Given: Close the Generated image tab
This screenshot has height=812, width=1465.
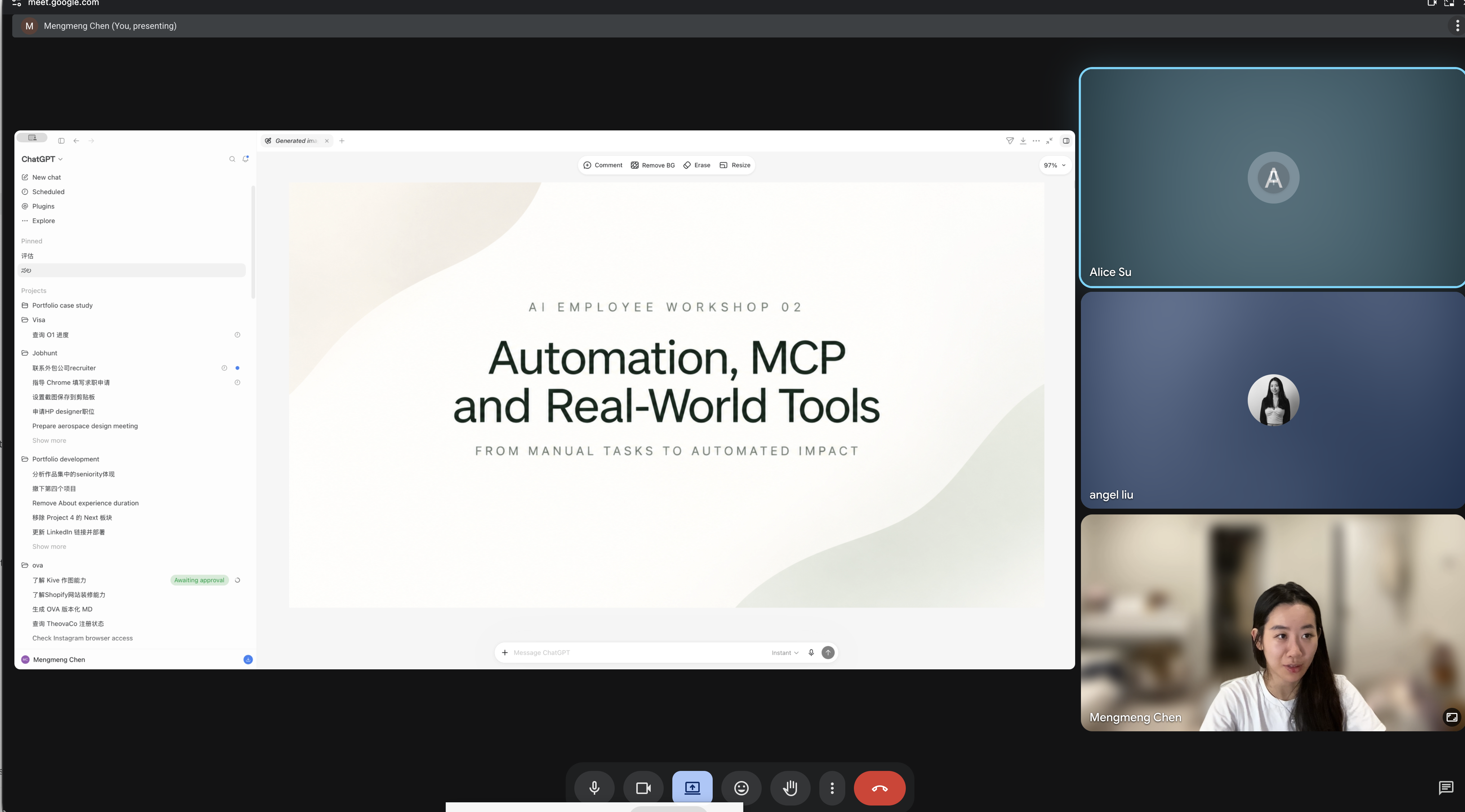Looking at the screenshot, I should pos(327,141).
